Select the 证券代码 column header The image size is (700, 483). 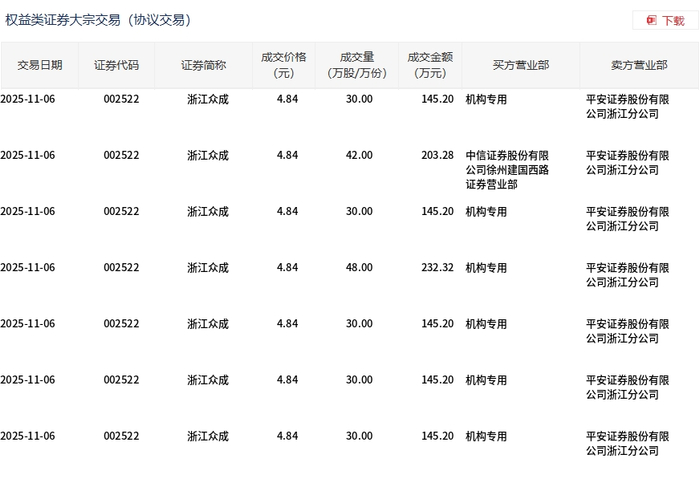point(117,65)
